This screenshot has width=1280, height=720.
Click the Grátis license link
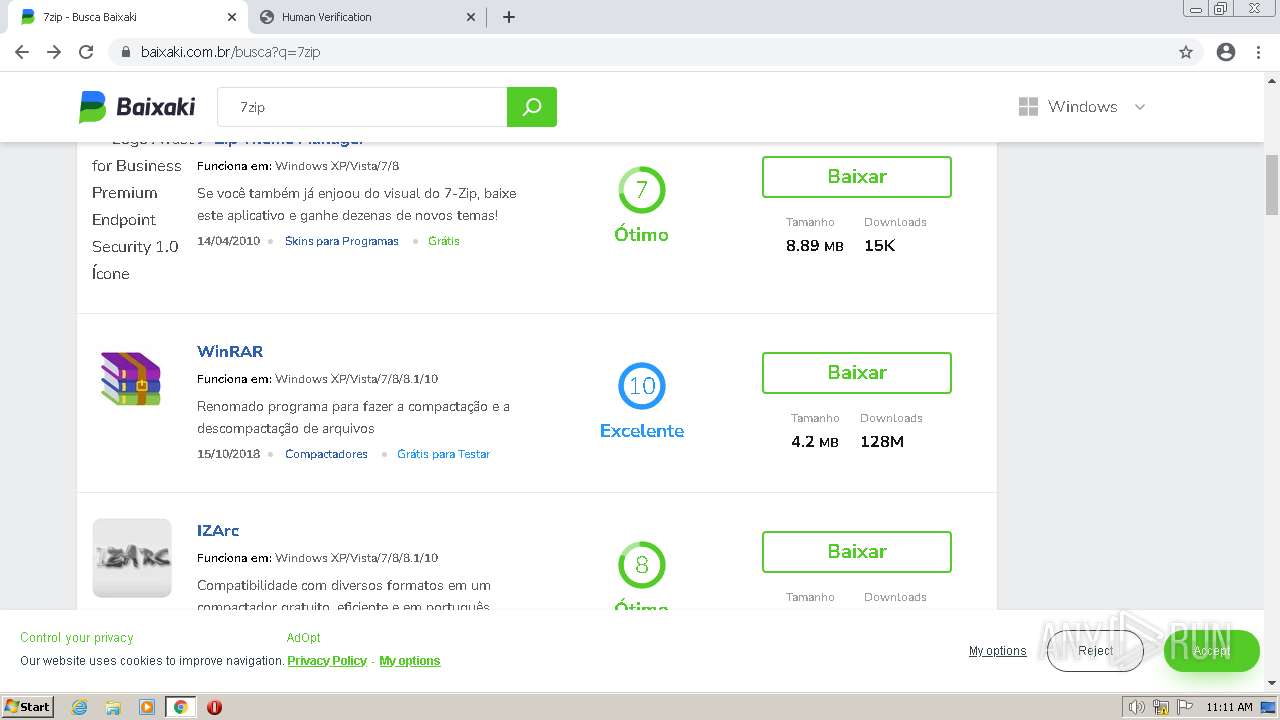pyautogui.click(x=444, y=241)
